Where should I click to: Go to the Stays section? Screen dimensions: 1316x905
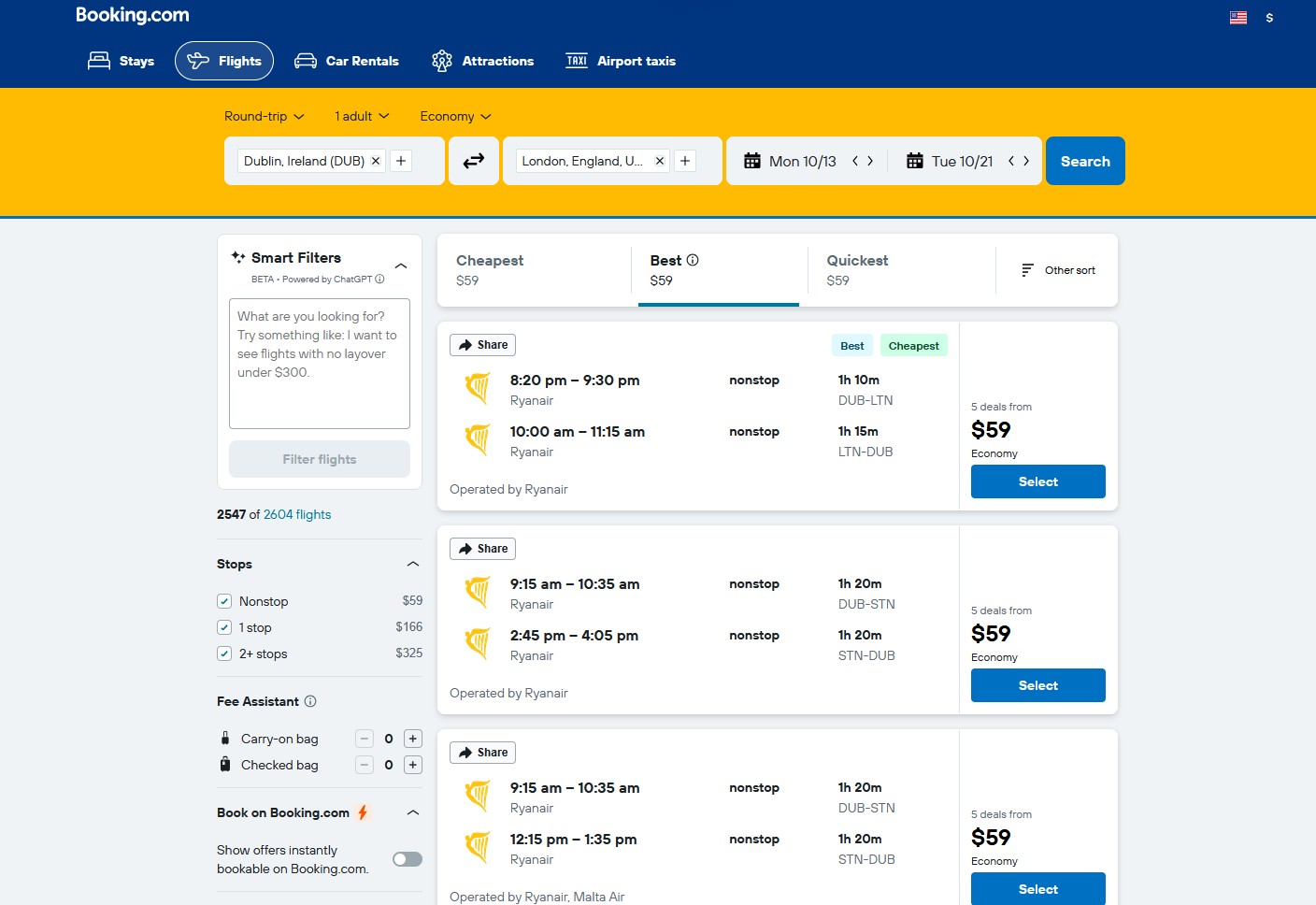point(121,61)
